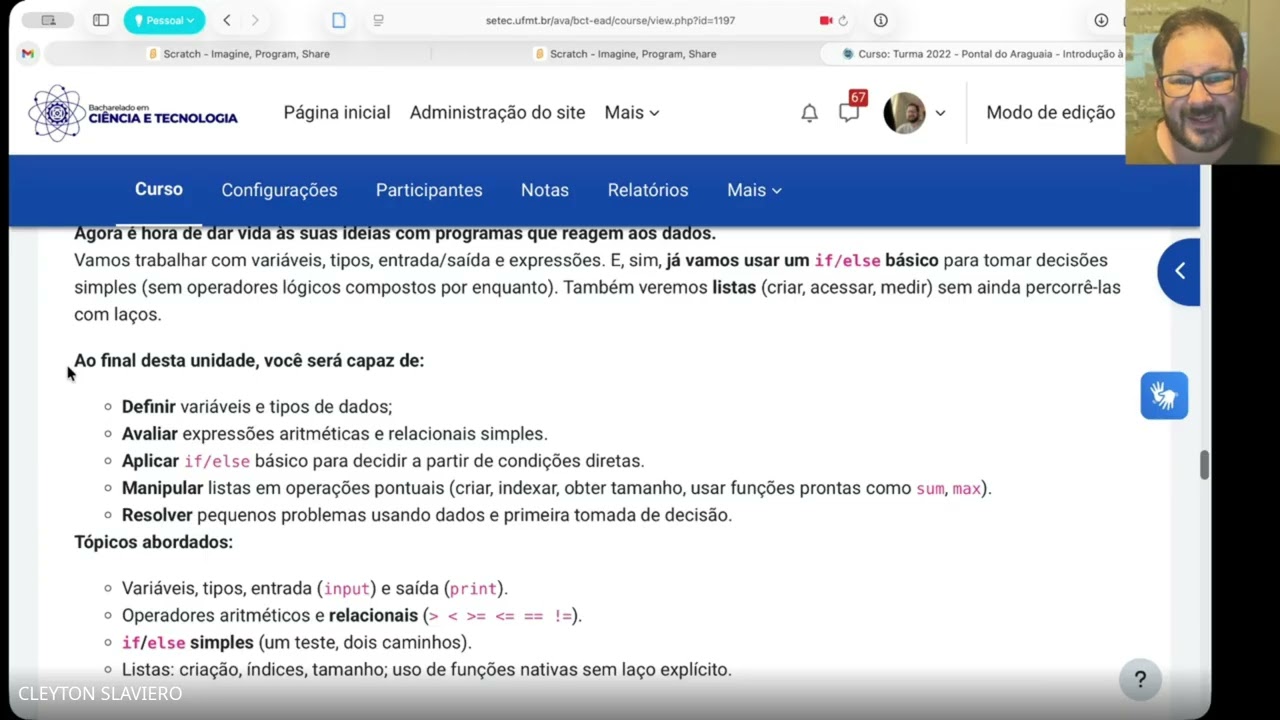Viewport: 1280px width, 720px height.
Task: Open the Pessoal profile dropdown
Action: coord(164,20)
